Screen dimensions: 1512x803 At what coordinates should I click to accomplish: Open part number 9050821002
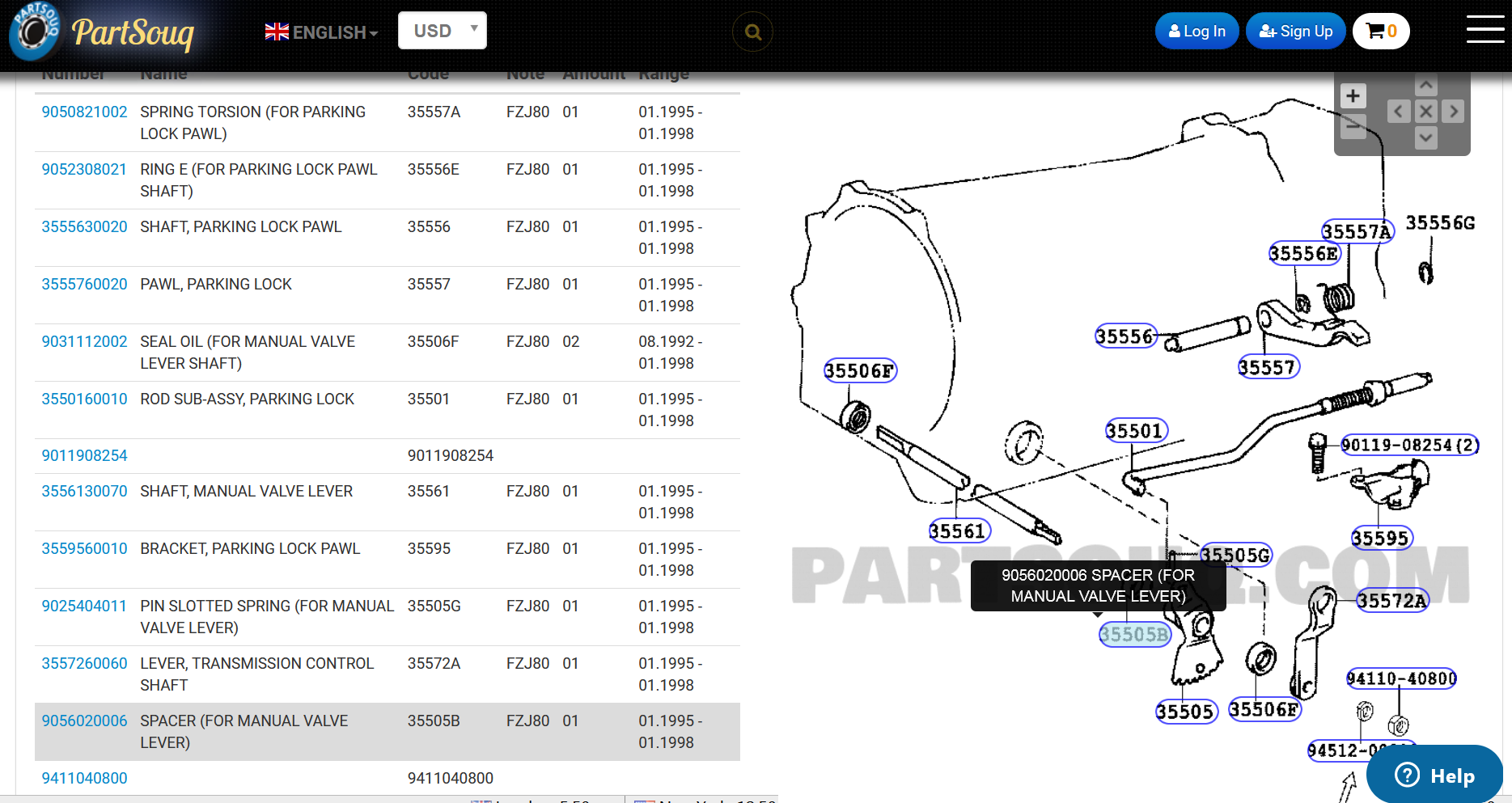pos(85,112)
